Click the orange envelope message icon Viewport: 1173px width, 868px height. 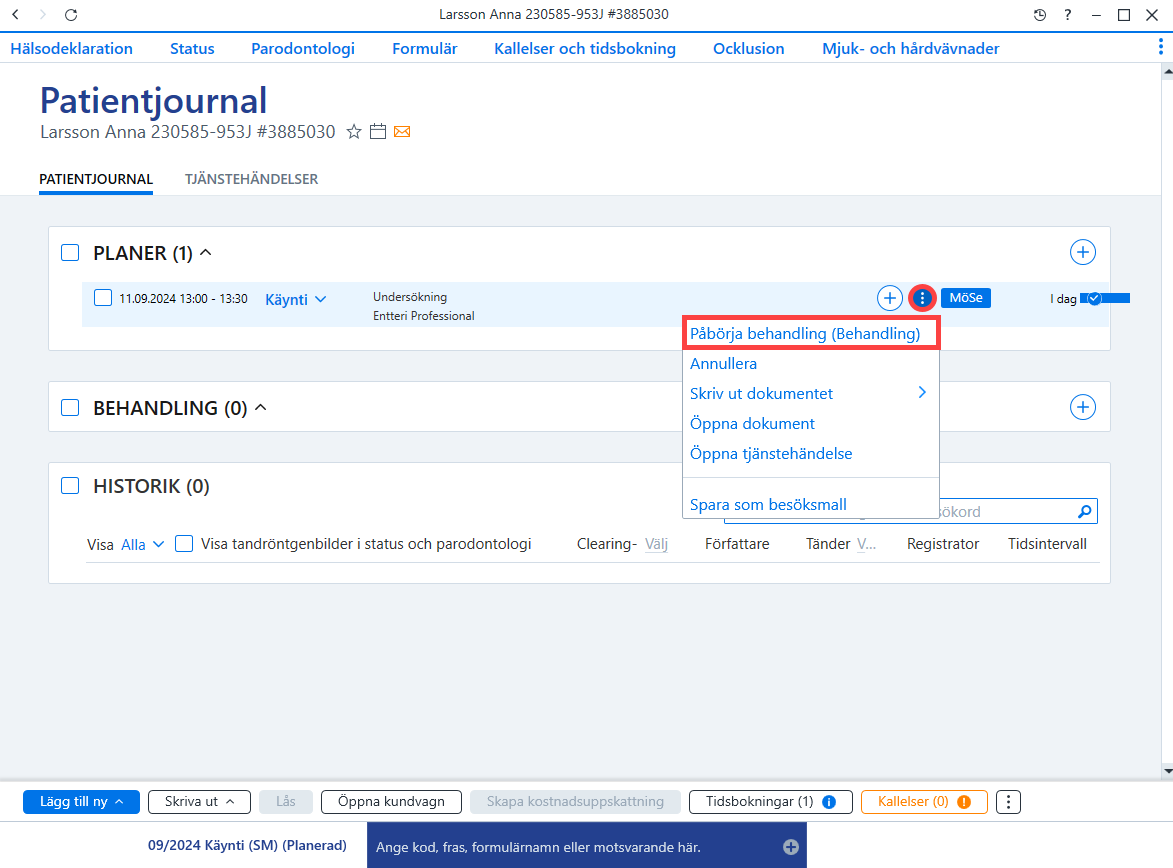(x=402, y=132)
